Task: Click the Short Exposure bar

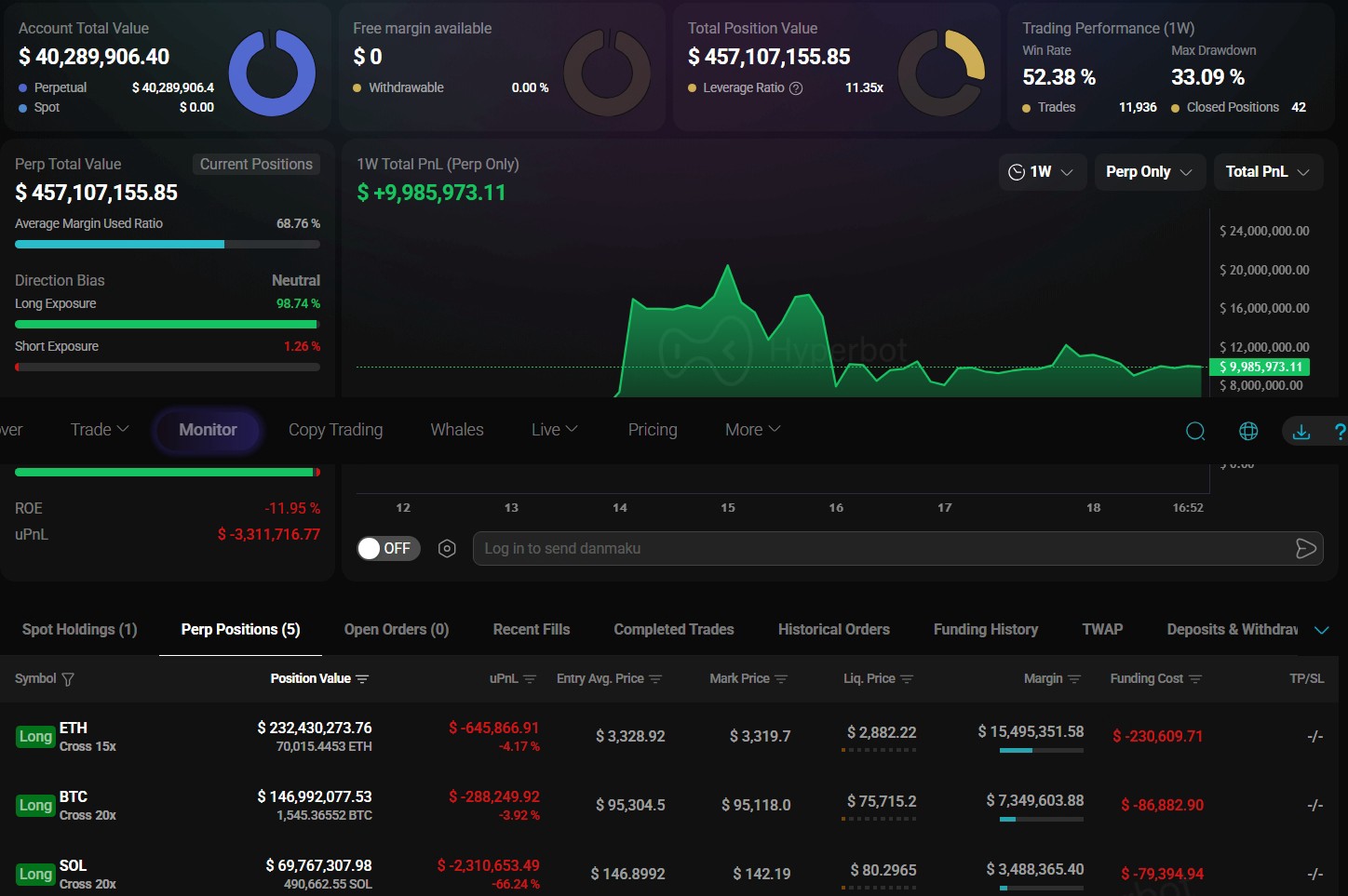Action: click(x=168, y=368)
